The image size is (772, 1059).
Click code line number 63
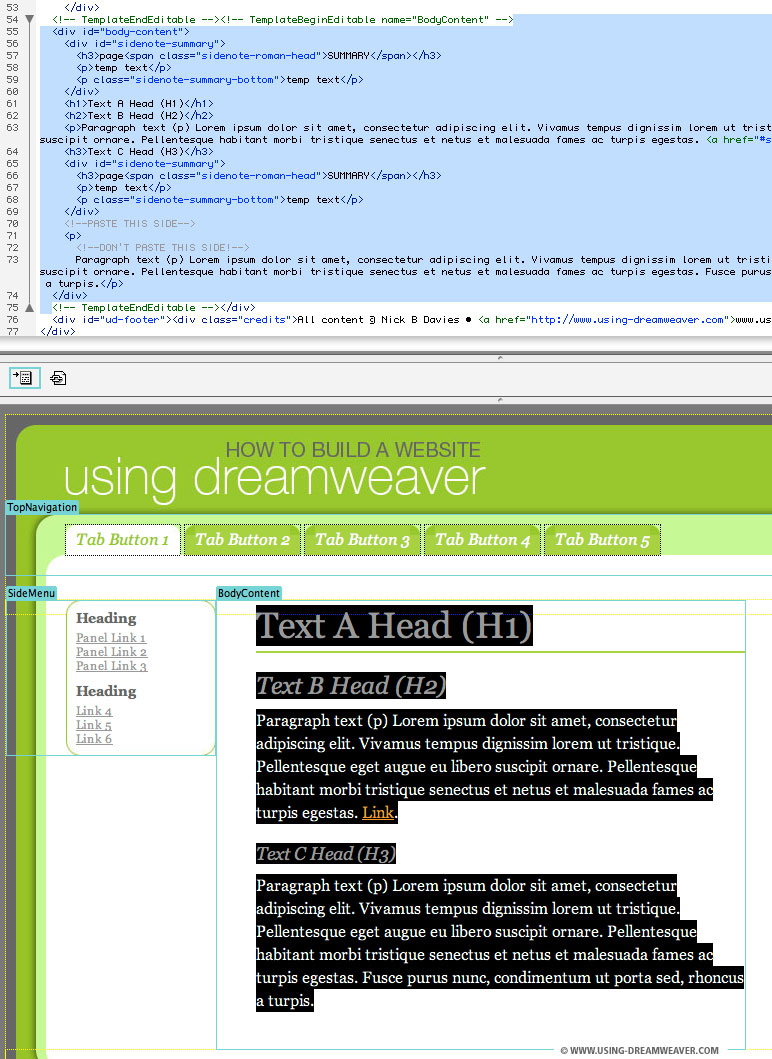[x=12, y=128]
